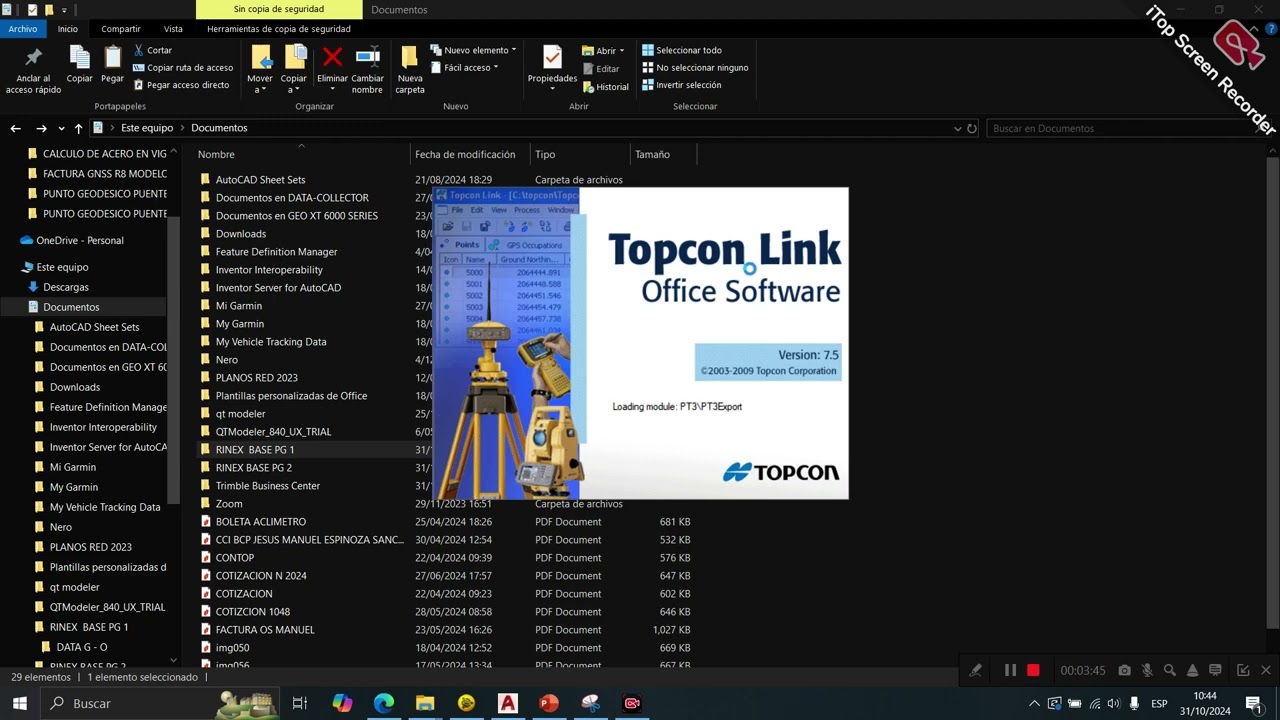Screen dimensions: 1280x720
Task: Open the Archivo menu tab
Action: (22, 29)
